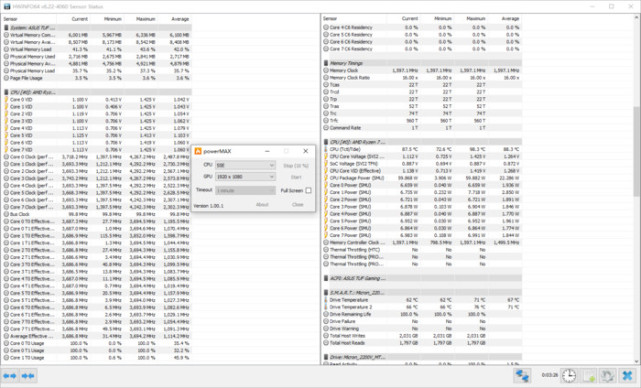Click the icon on the System ASUS TUF header
This screenshot has width=641, height=388.
coord(6,28)
